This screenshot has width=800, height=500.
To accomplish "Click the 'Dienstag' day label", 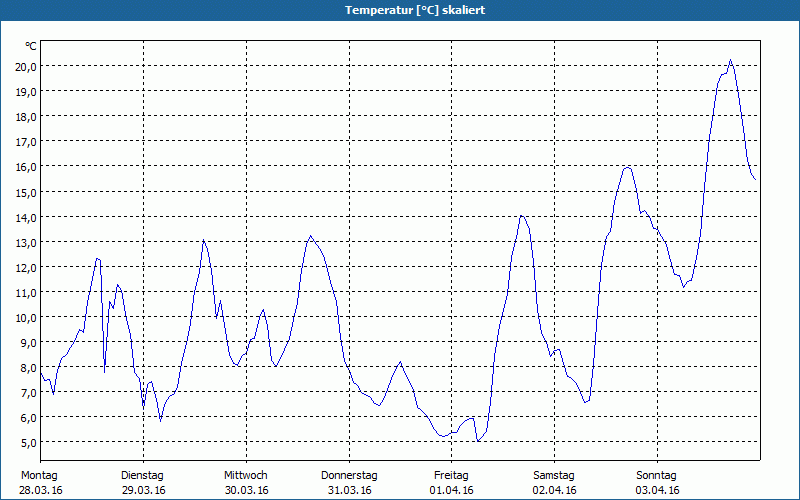I will (142, 475).
